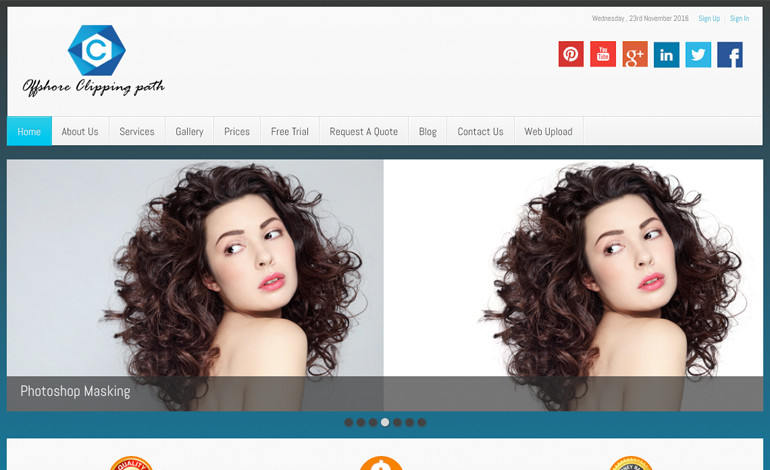
Task: Open the LinkedIn social icon
Action: [x=666, y=54]
